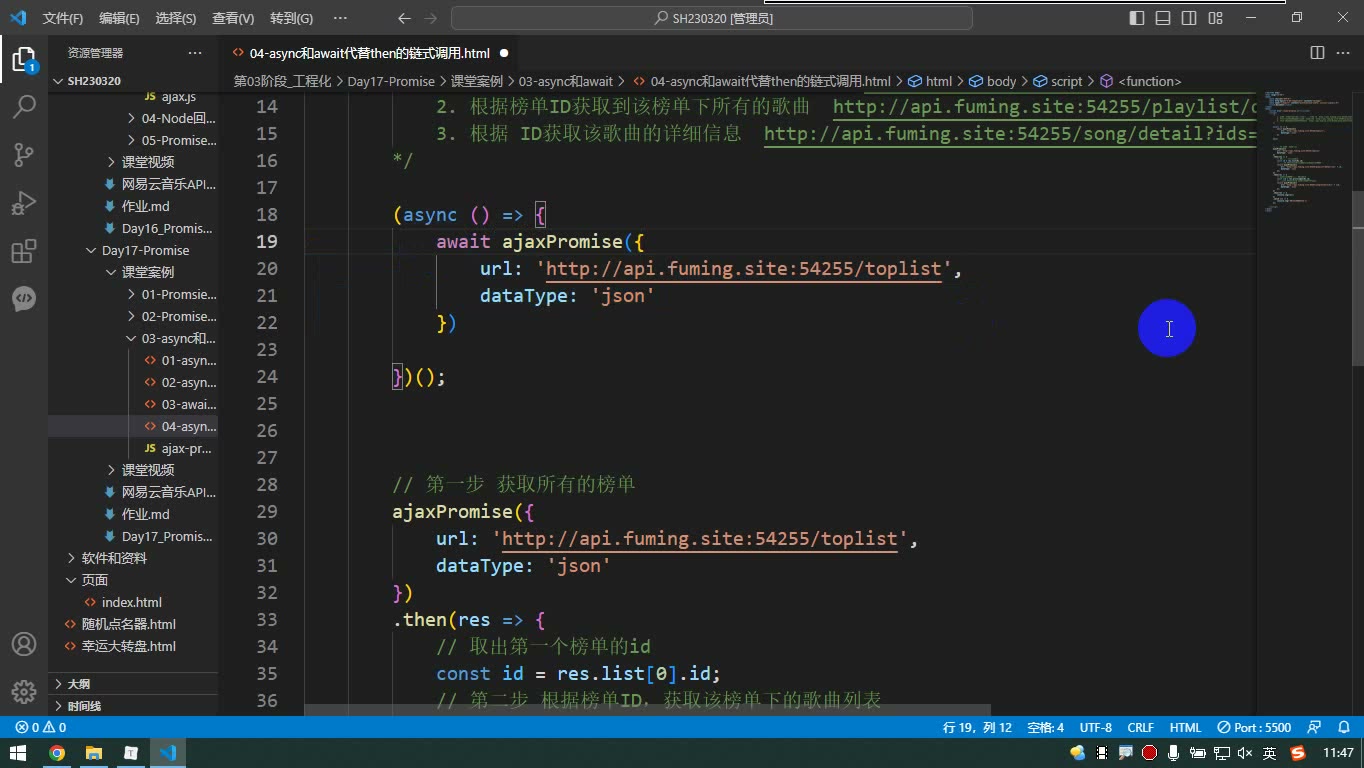
Task: Open the Search view in activity bar
Action: pyautogui.click(x=24, y=106)
